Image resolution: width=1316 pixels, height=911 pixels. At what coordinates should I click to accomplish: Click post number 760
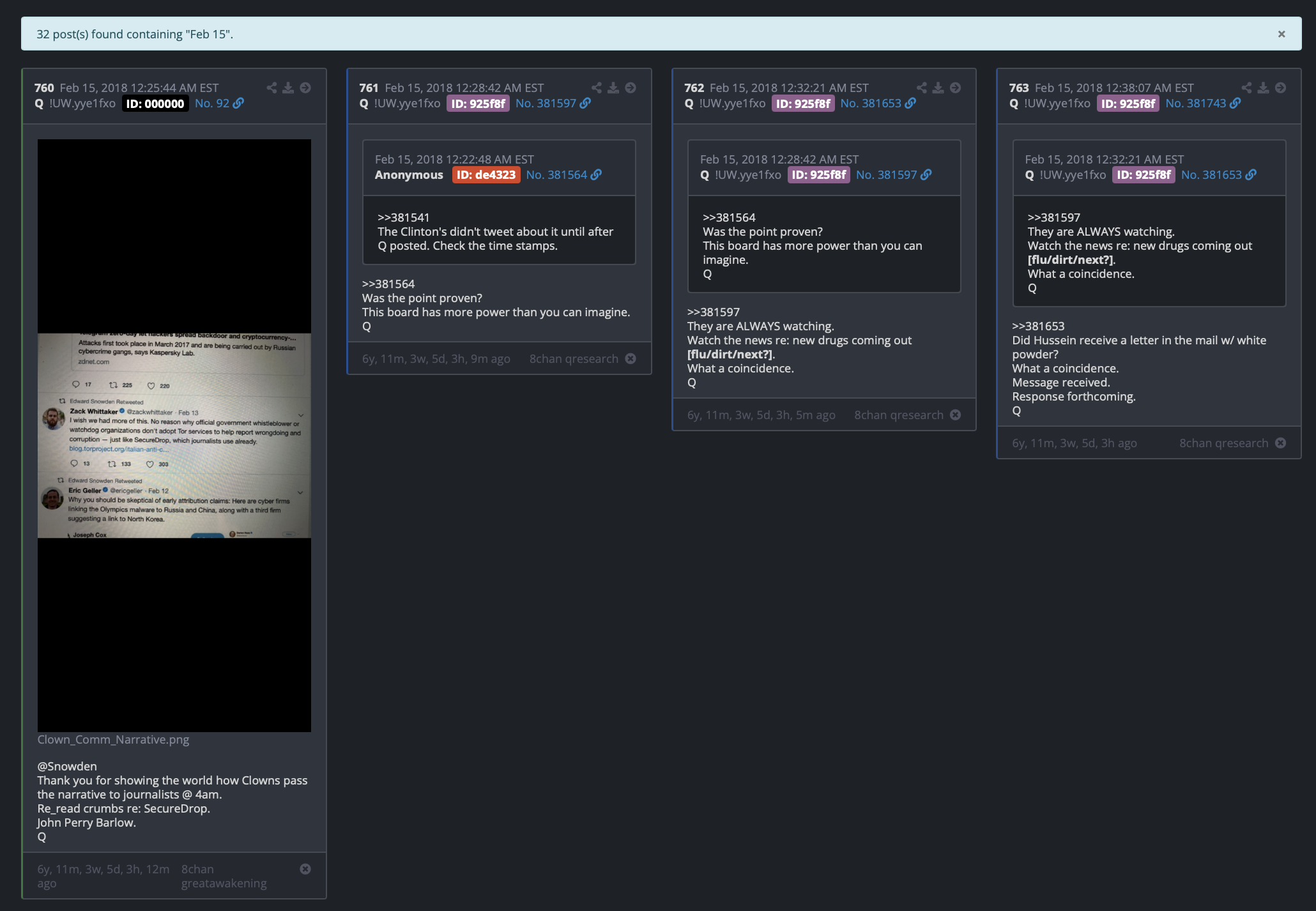(44, 88)
